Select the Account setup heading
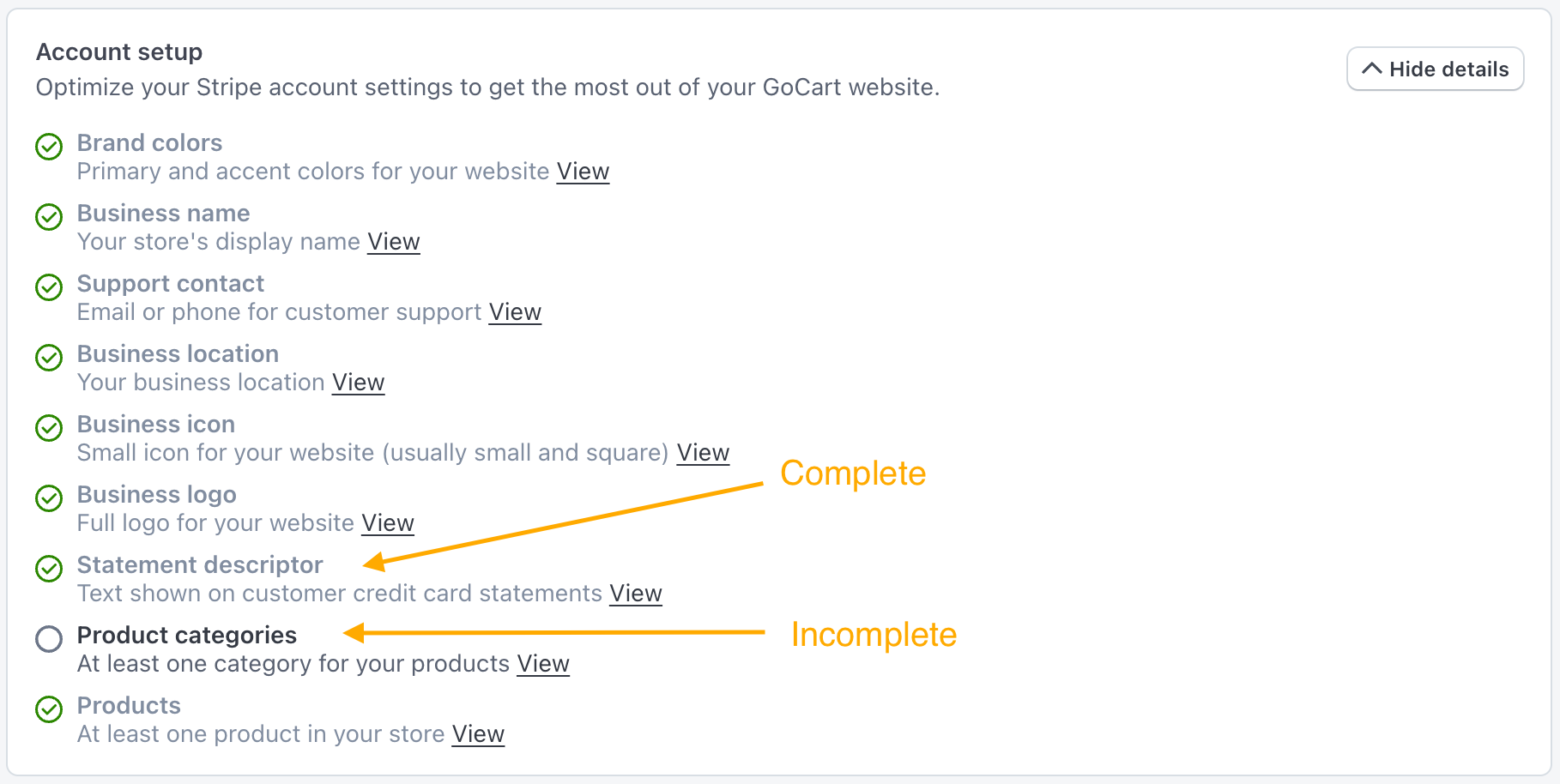Screen dimensions: 1560x784 click(118, 52)
